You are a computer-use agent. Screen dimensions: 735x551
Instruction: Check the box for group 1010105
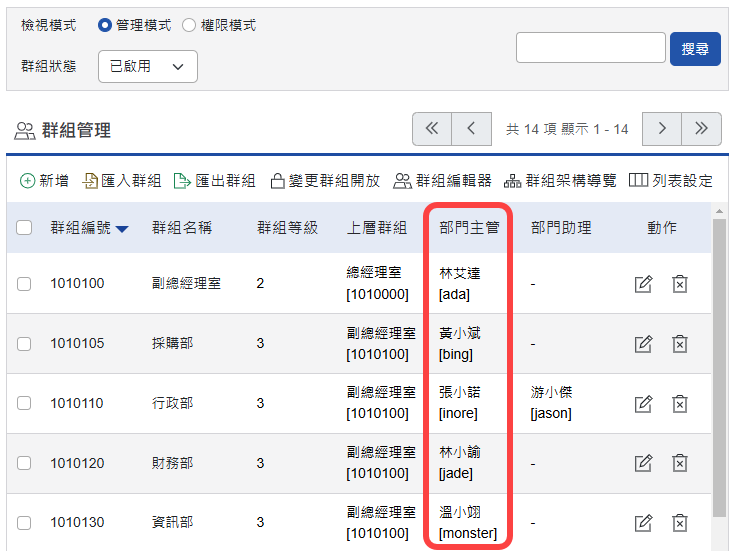25,343
